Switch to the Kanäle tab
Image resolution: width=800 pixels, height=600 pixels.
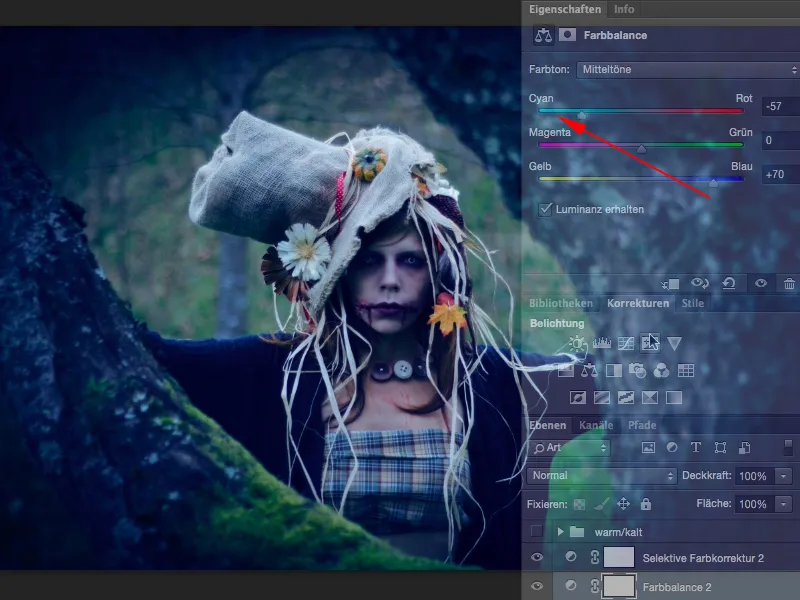tap(595, 425)
